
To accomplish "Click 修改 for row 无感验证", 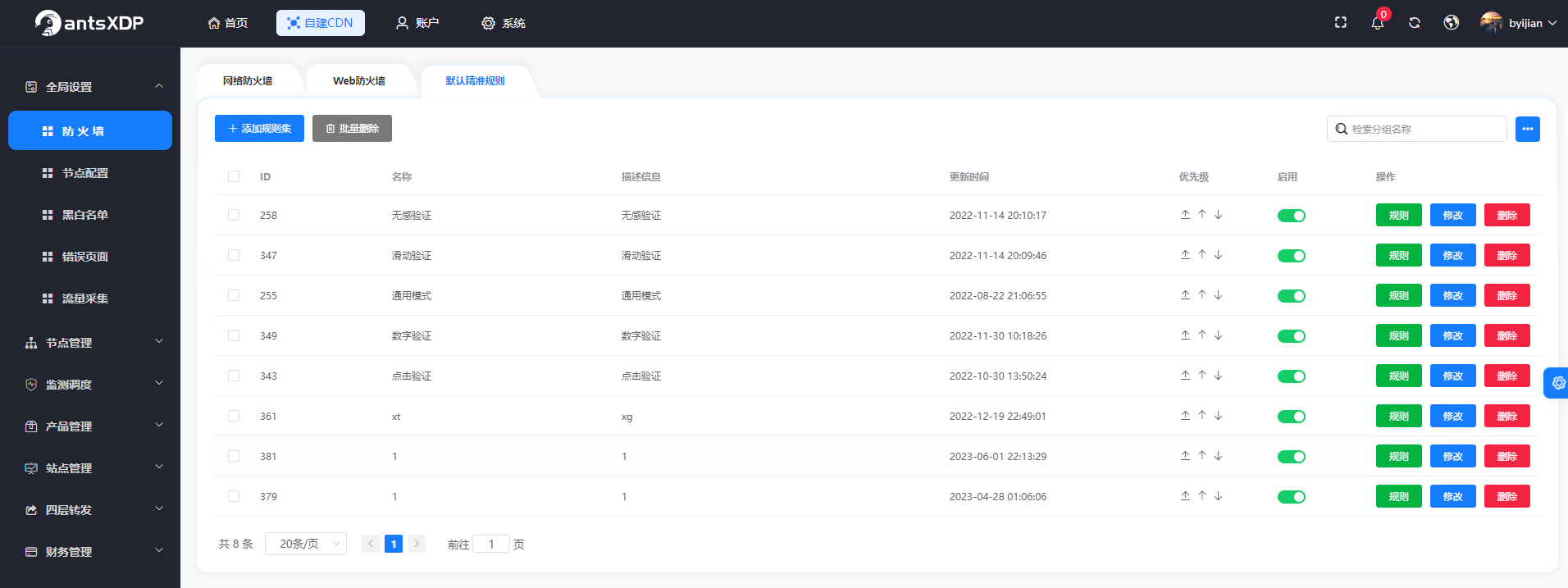I will pyautogui.click(x=1453, y=215).
